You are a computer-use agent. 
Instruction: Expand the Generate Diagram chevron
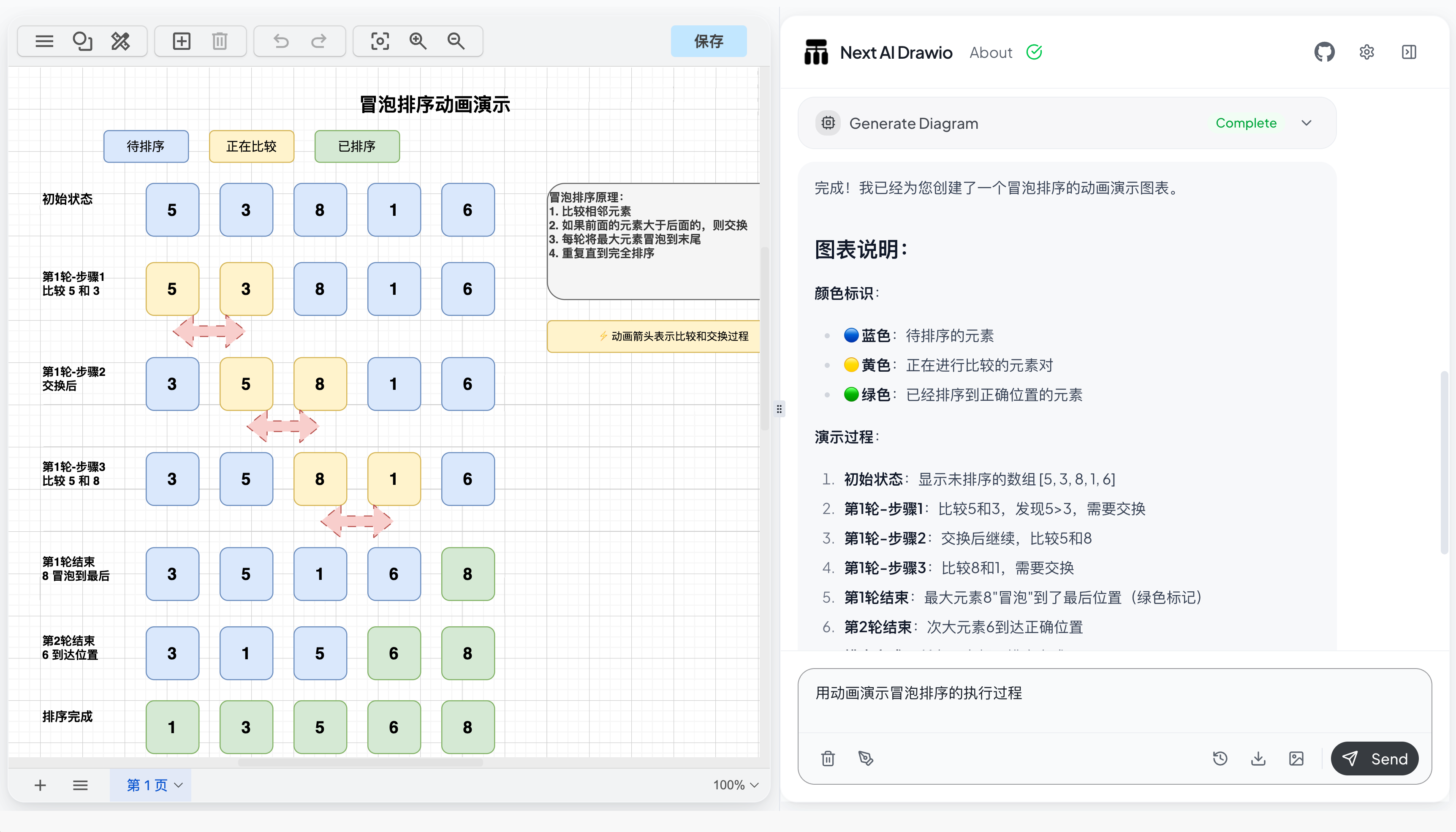(x=1307, y=123)
